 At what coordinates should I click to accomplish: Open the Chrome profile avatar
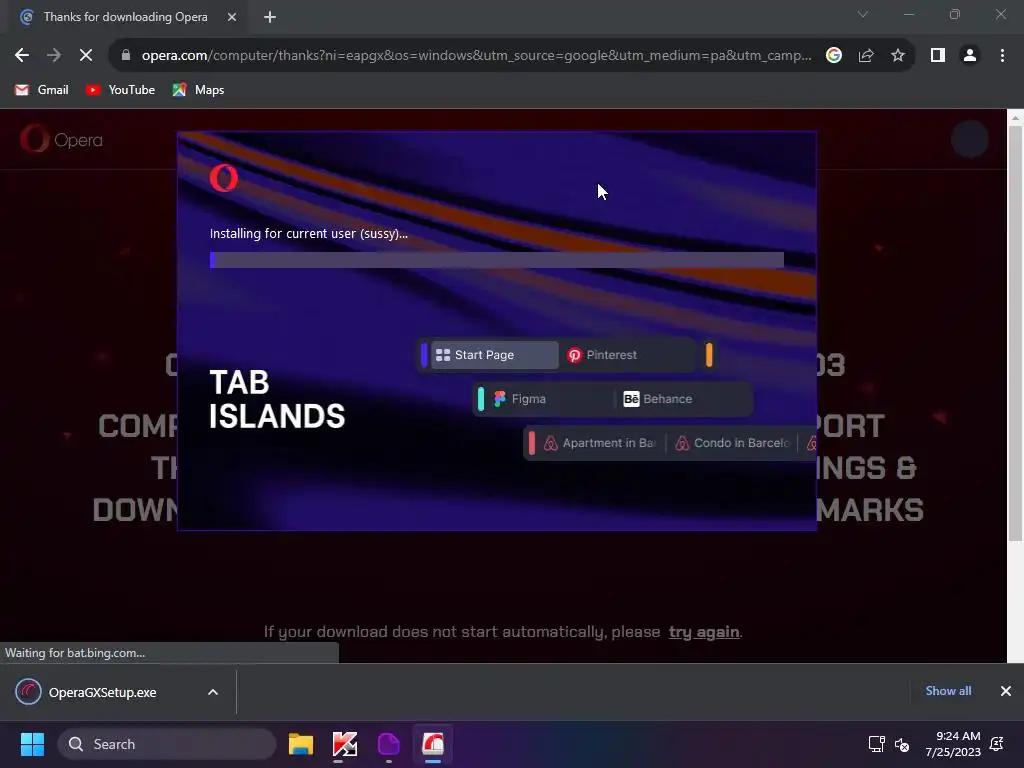click(x=970, y=56)
